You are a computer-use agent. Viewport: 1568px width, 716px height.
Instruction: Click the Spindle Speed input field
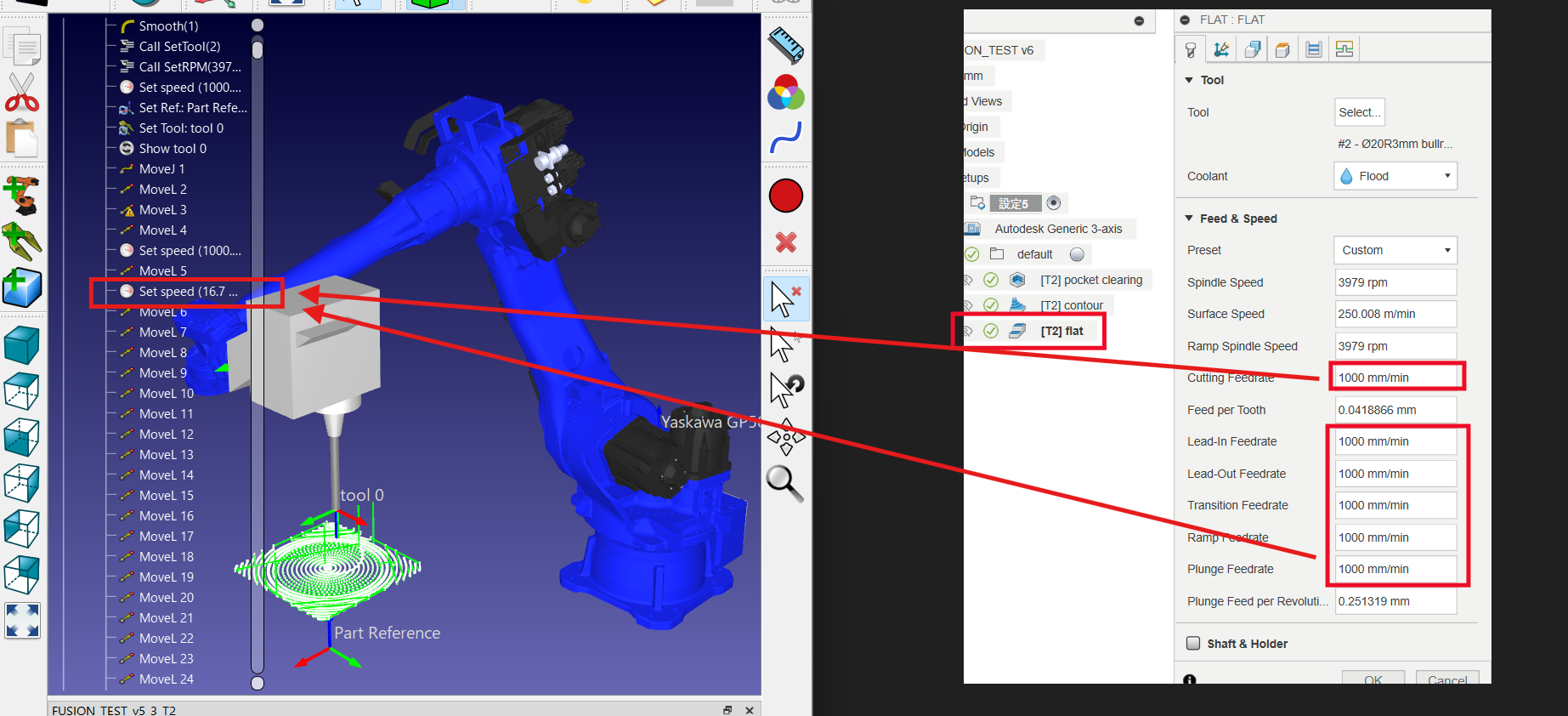point(1395,282)
